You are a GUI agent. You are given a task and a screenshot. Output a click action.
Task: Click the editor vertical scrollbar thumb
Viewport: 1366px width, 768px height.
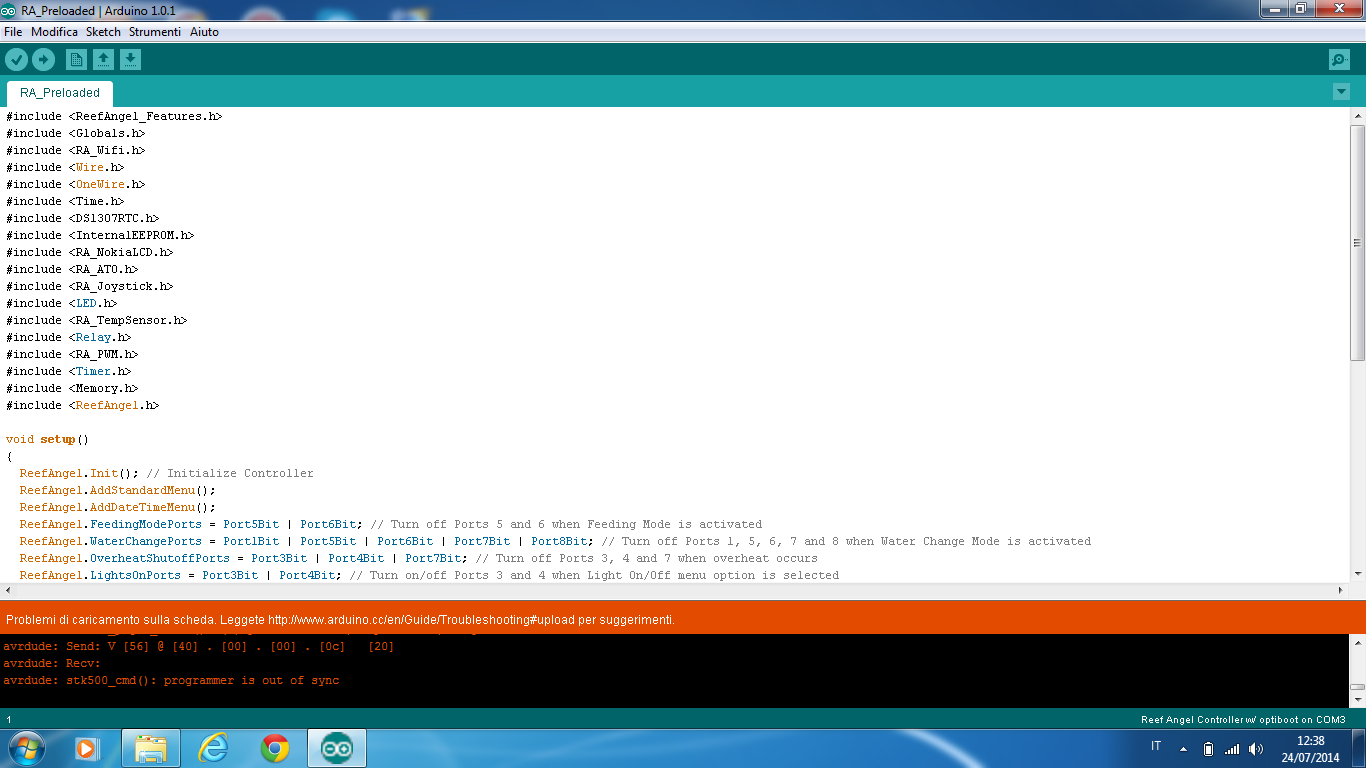1357,243
